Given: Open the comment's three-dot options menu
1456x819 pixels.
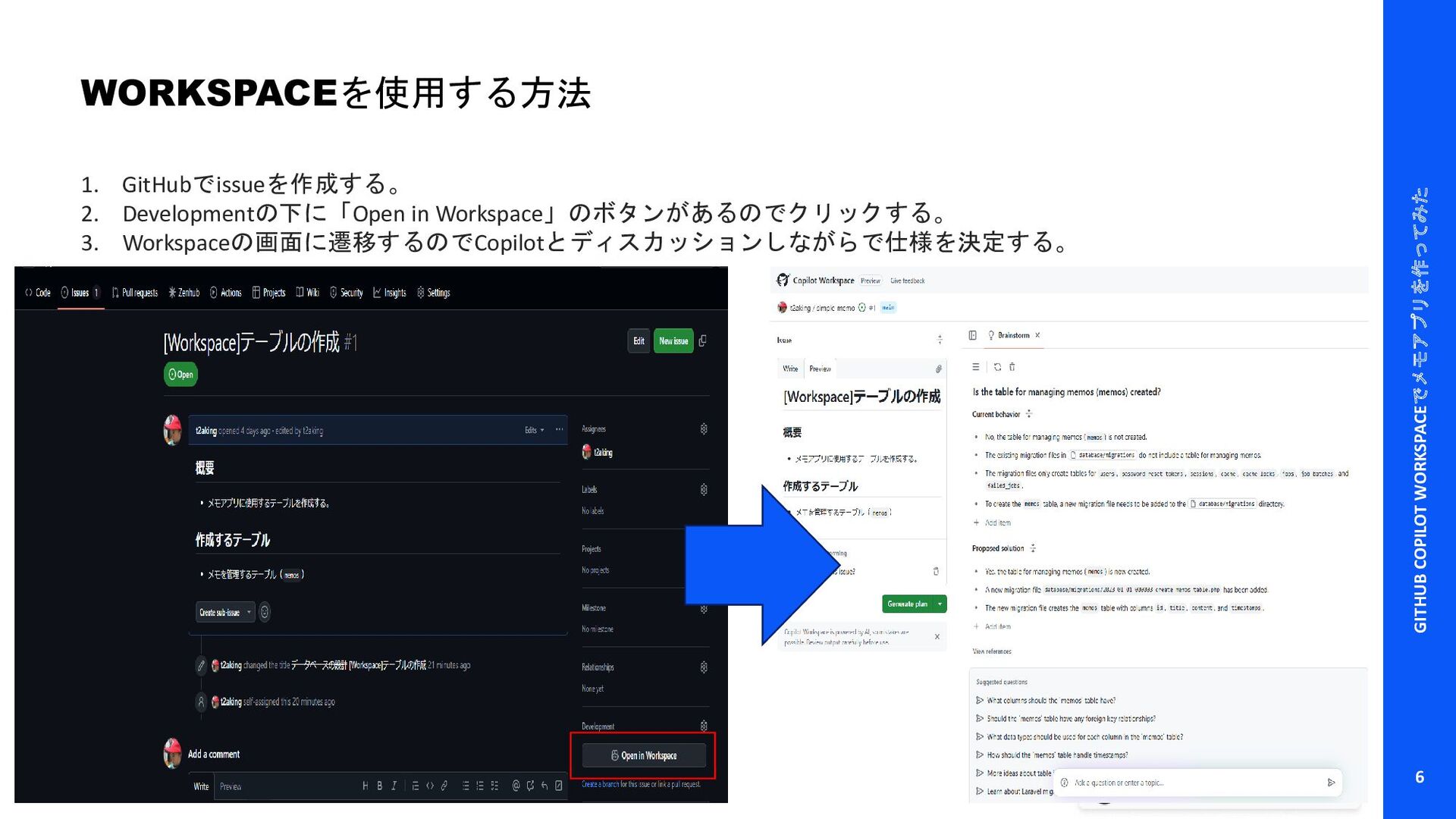Looking at the screenshot, I should (x=559, y=430).
